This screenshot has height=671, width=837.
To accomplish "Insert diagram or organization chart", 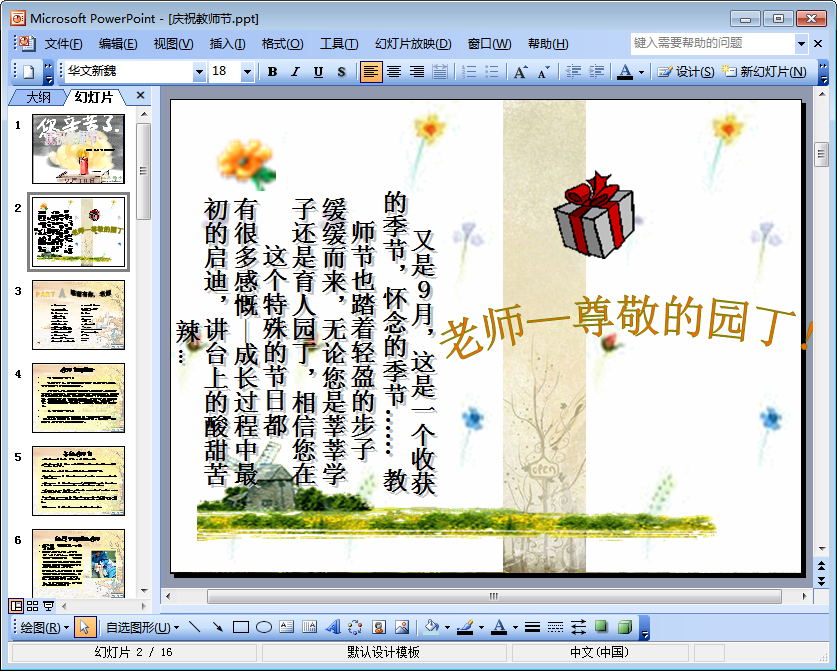I will (356, 627).
